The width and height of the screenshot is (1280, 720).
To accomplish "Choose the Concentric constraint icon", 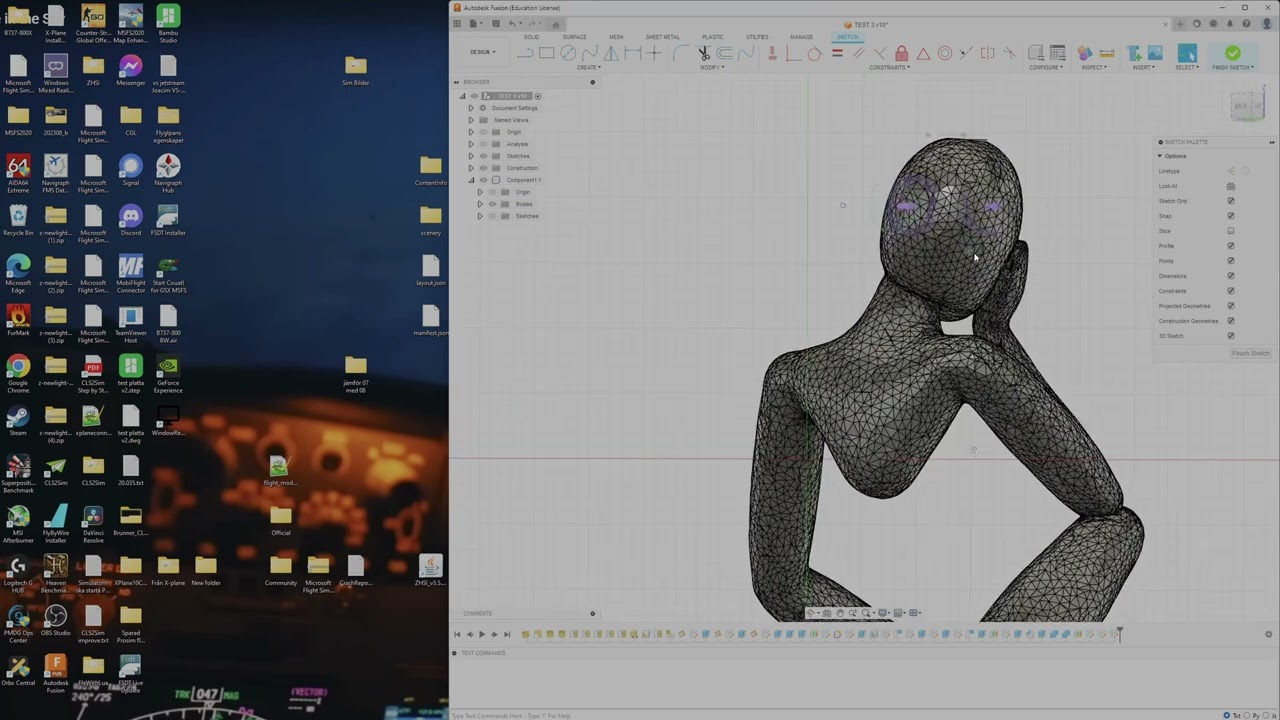I will click(944, 53).
